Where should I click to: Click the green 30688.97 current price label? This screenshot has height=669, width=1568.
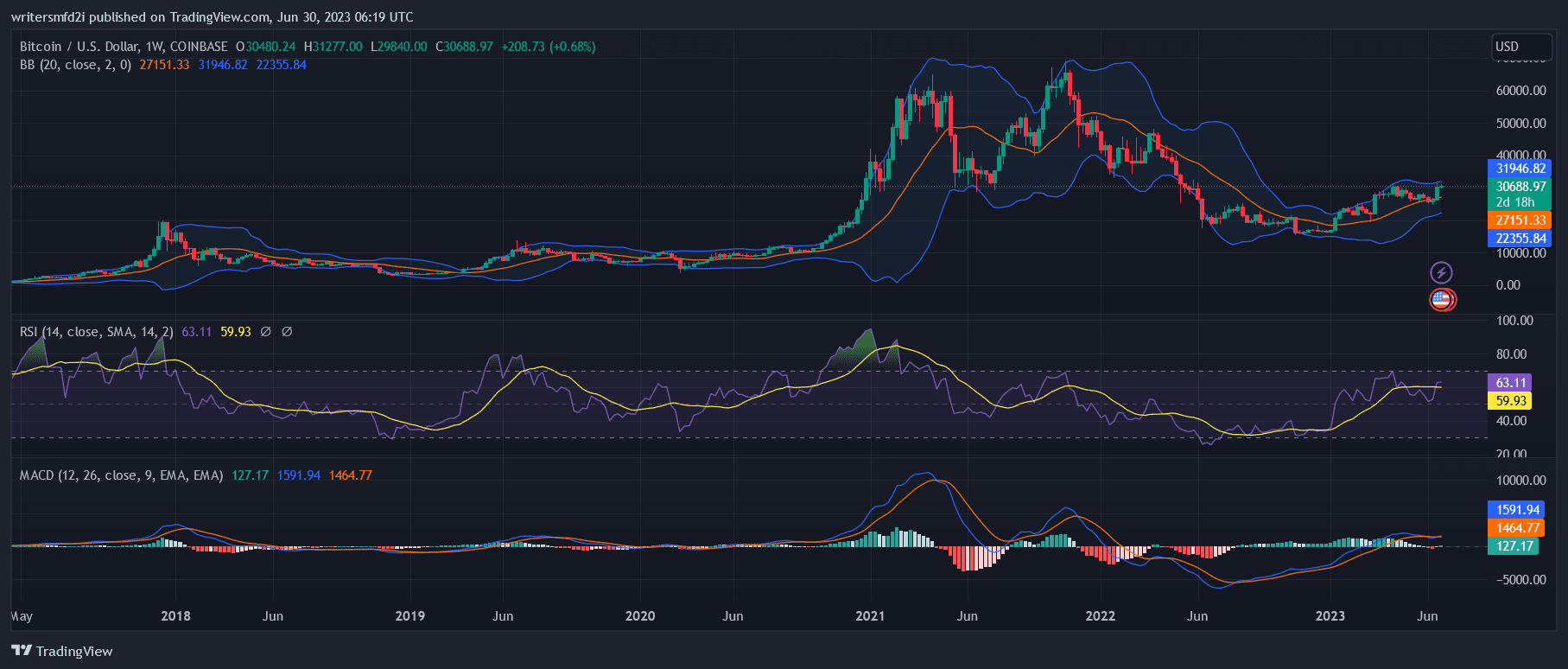coord(1520,187)
